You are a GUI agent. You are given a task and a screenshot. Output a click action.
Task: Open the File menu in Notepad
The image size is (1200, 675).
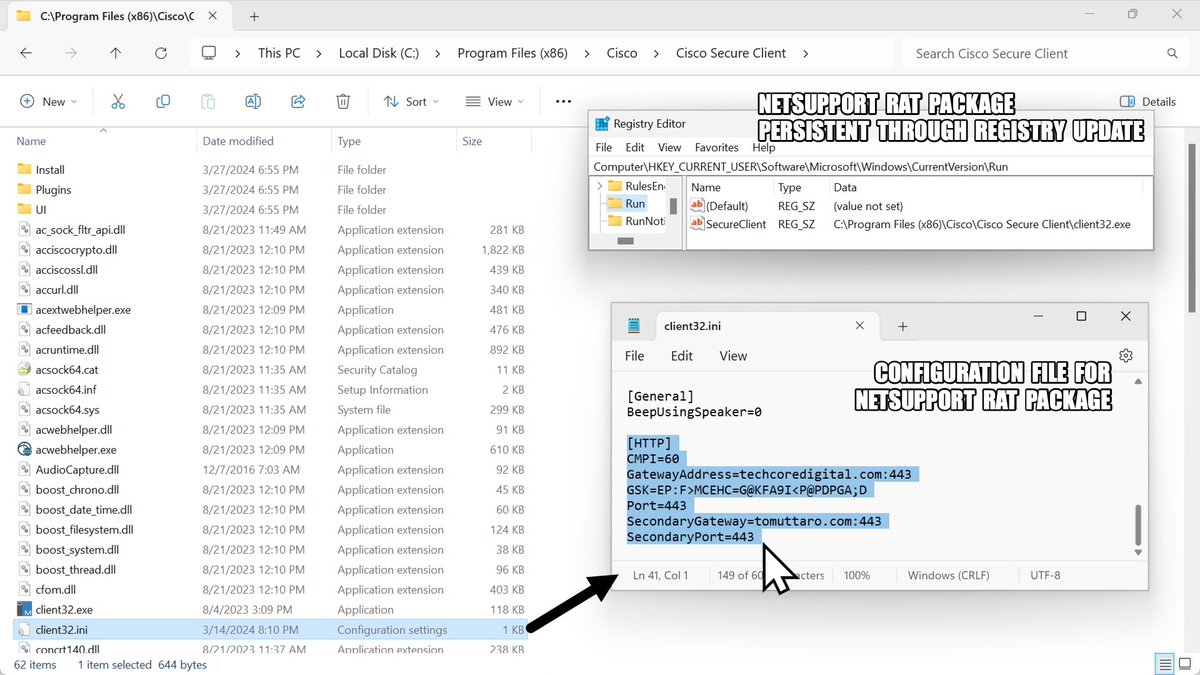[x=634, y=355]
